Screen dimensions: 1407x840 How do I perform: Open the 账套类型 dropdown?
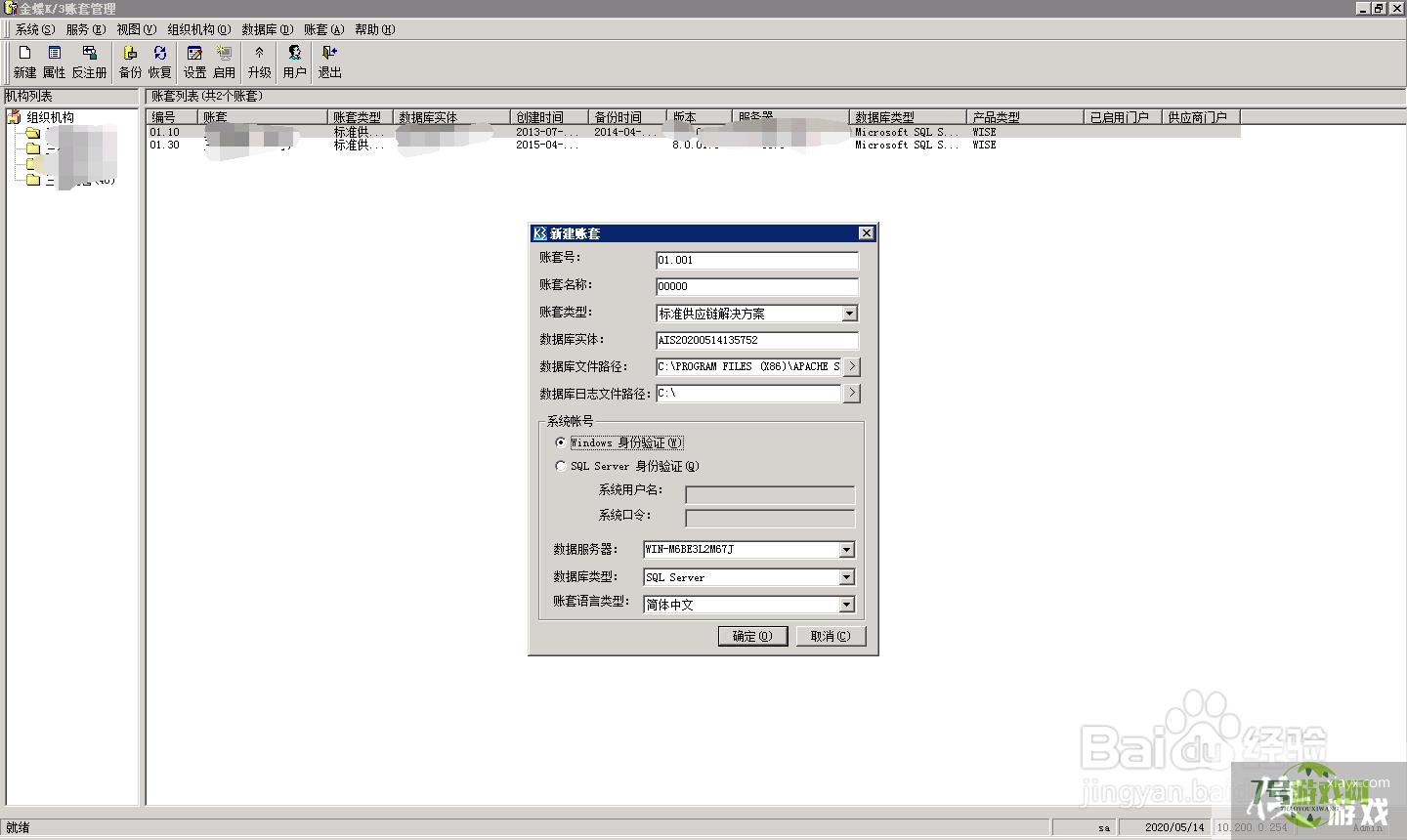[849, 314]
